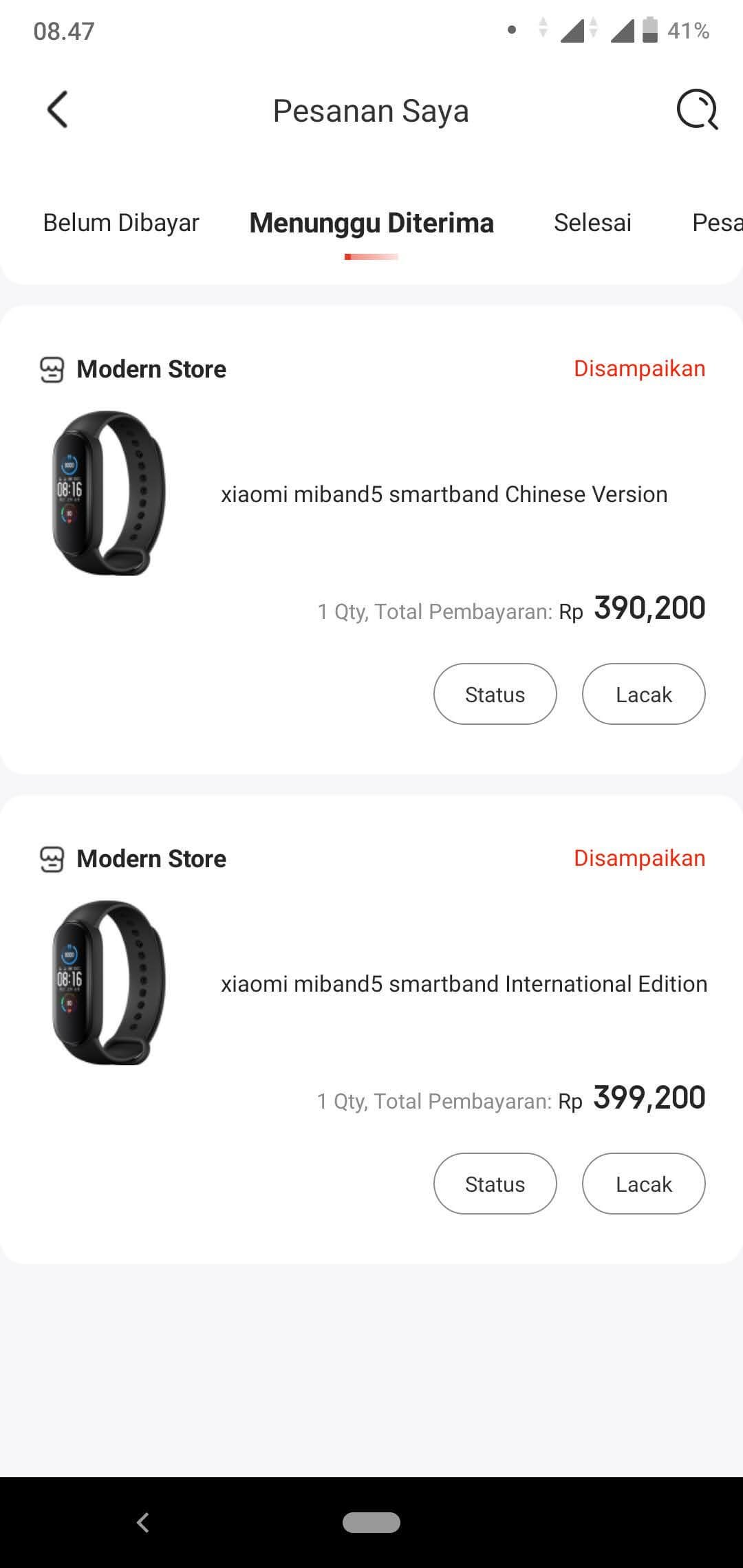Check Status of International Edition order
Image resolution: width=743 pixels, height=1568 pixels.
(495, 1184)
